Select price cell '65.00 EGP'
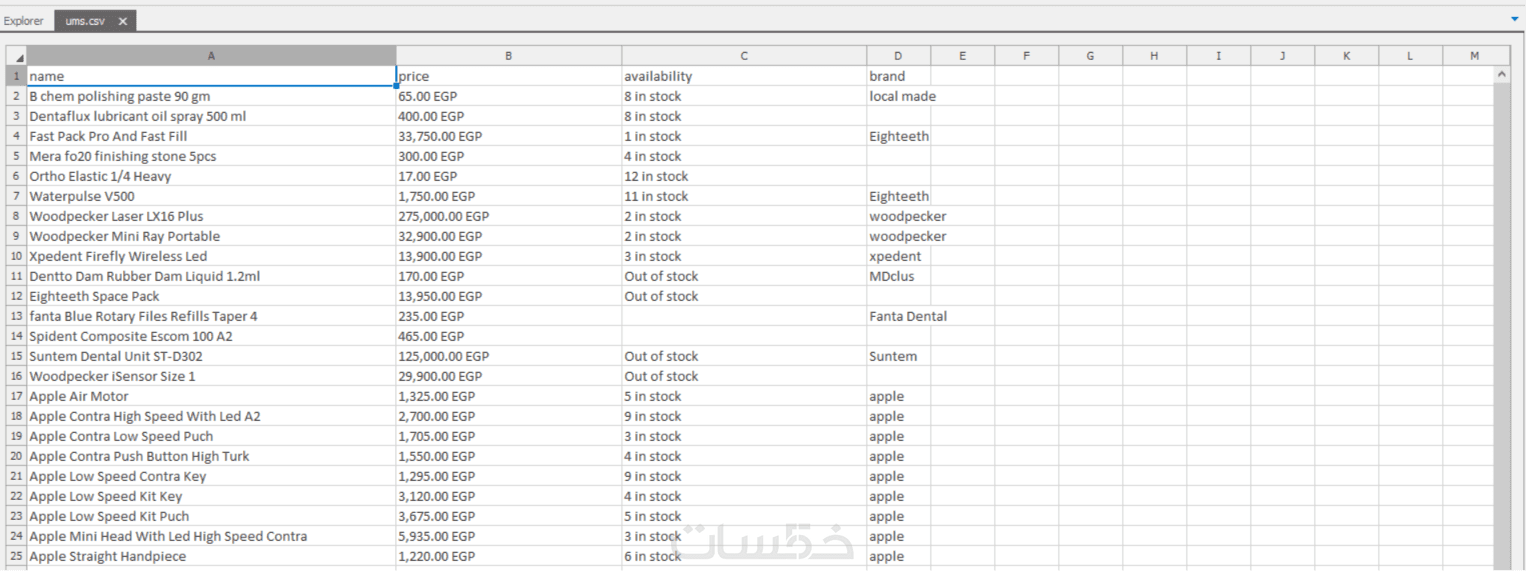This screenshot has width=1526, height=571. 509,96
